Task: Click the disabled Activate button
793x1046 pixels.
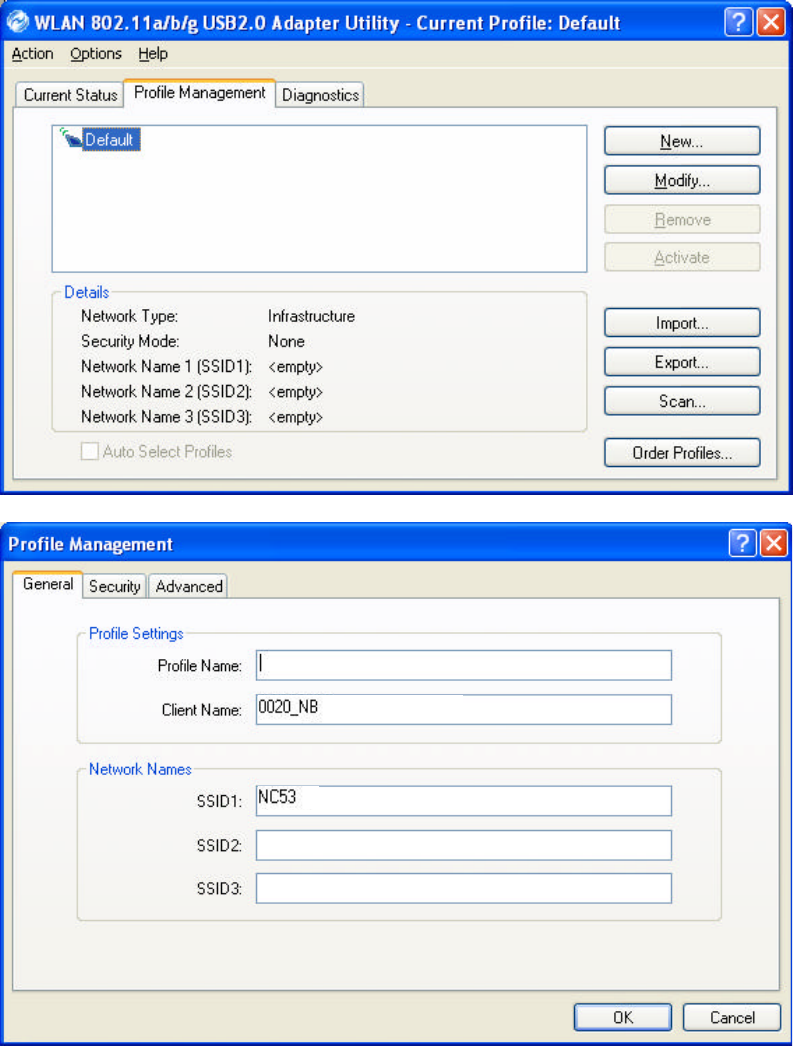Action: pos(682,257)
